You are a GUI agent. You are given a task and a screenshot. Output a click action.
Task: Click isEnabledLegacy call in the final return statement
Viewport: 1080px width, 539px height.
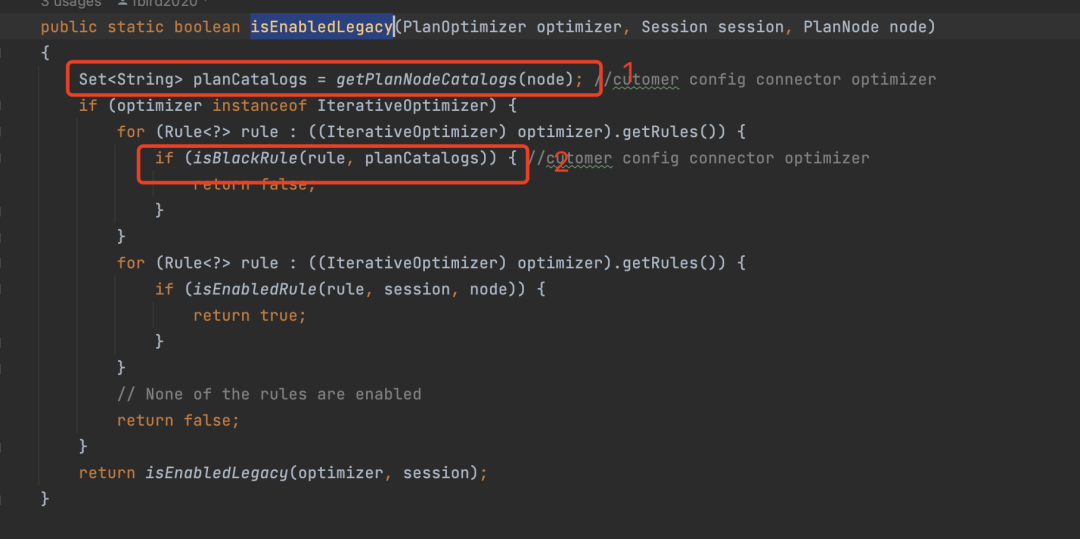[217, 472]
